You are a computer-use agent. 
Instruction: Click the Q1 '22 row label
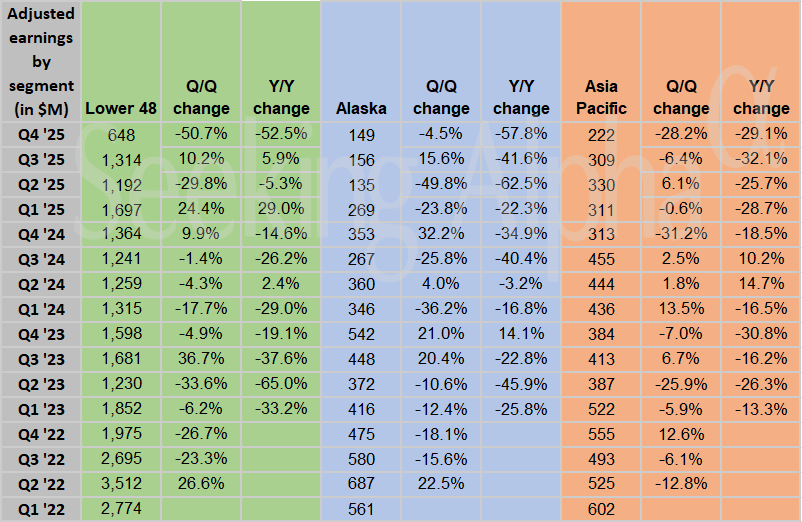point(40,511)
